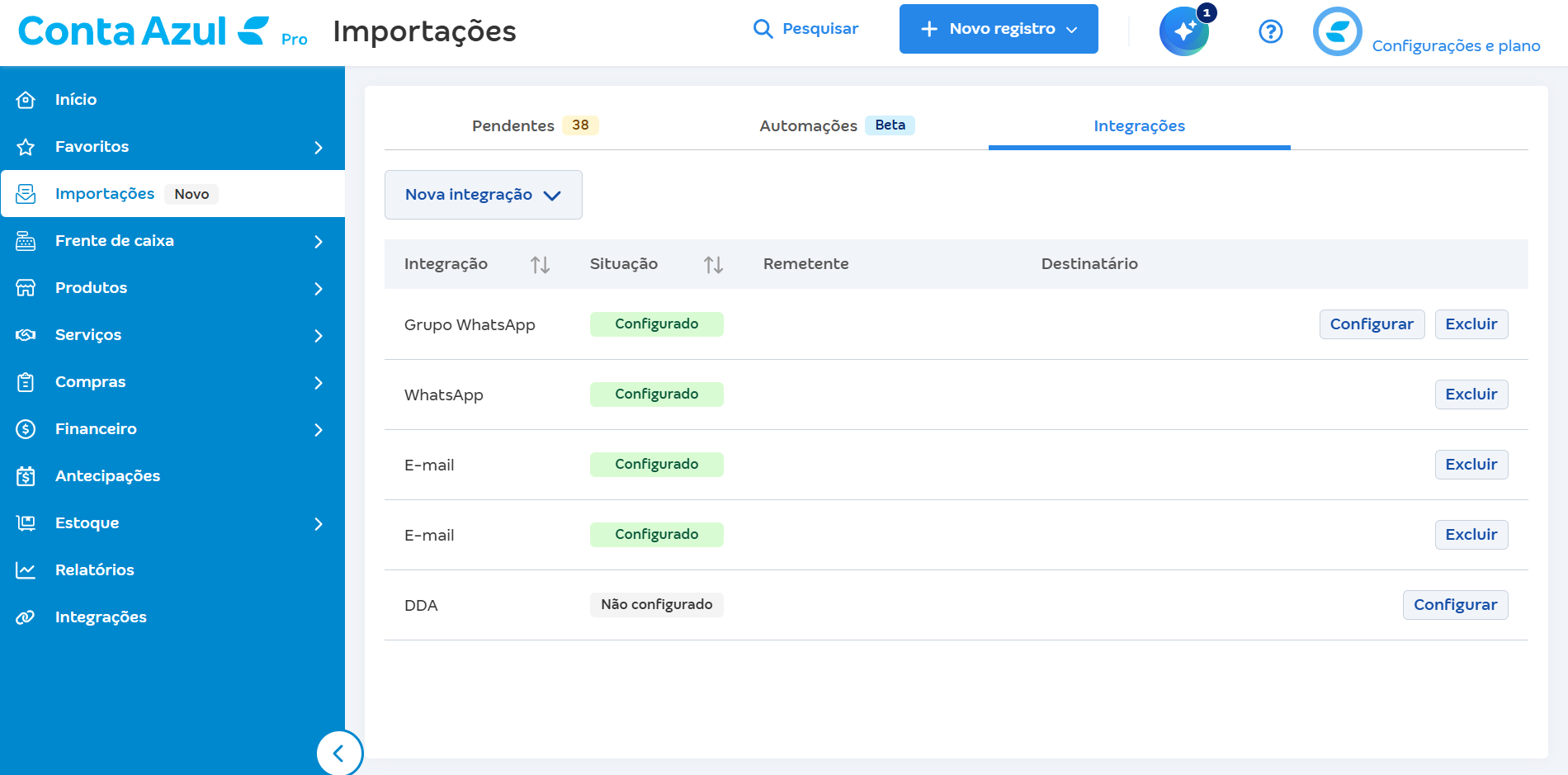Click the account avatar logo icon
This screenshot has width=1568, height=775.
[1337, 31]
